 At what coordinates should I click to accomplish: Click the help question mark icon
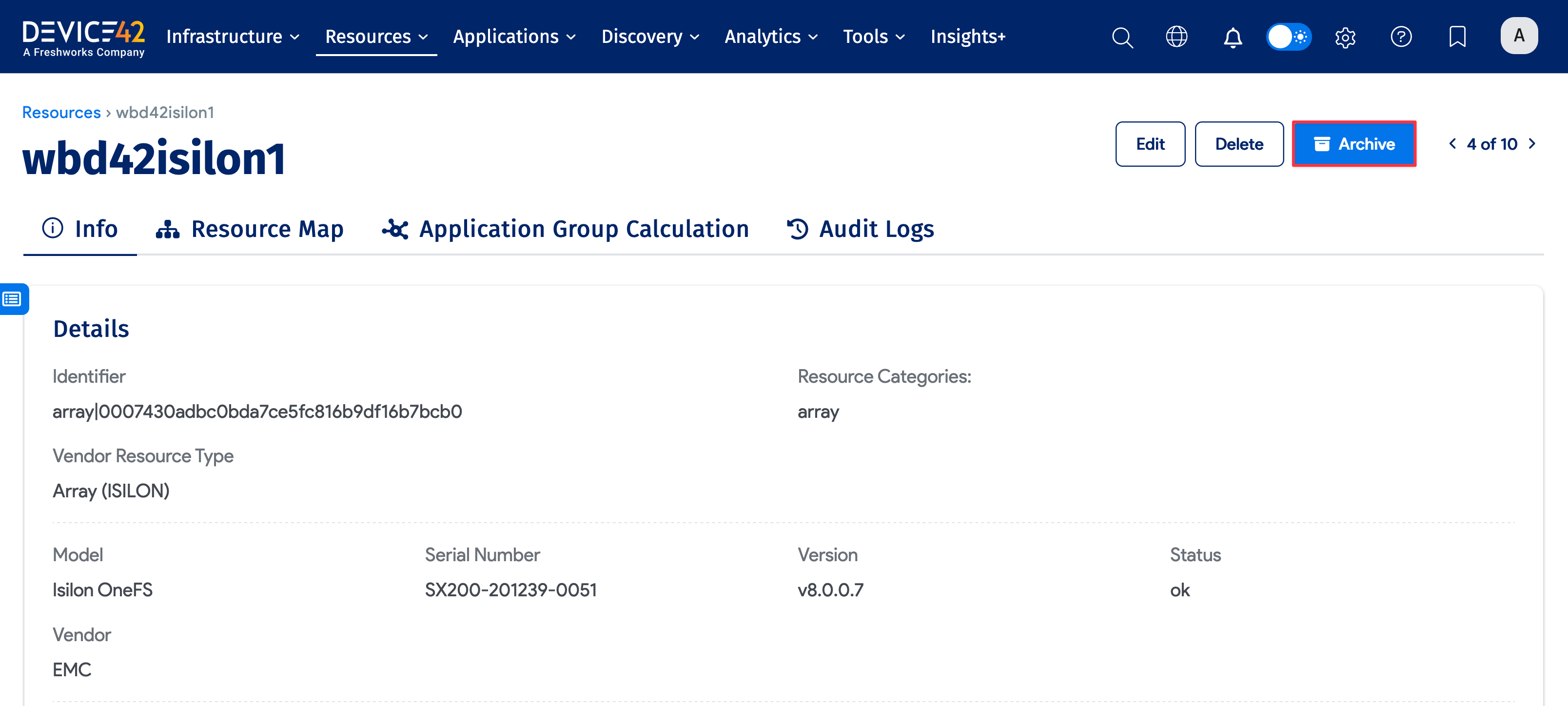(1401, 37)
